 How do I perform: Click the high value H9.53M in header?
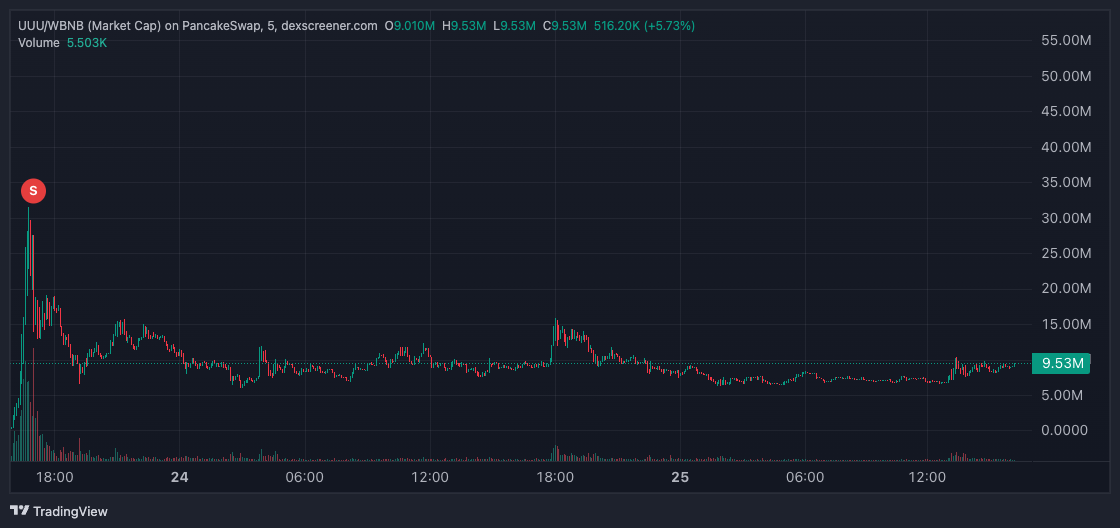[x=467, y=25]
